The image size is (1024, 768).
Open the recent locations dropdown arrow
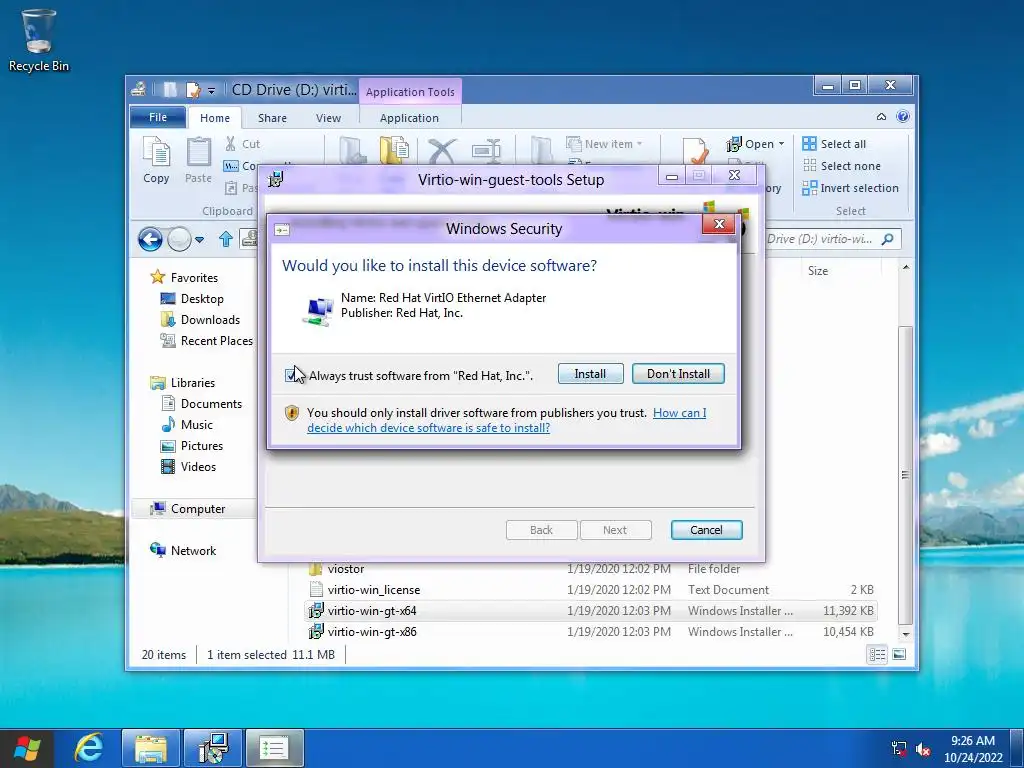[x=200, y=240]
